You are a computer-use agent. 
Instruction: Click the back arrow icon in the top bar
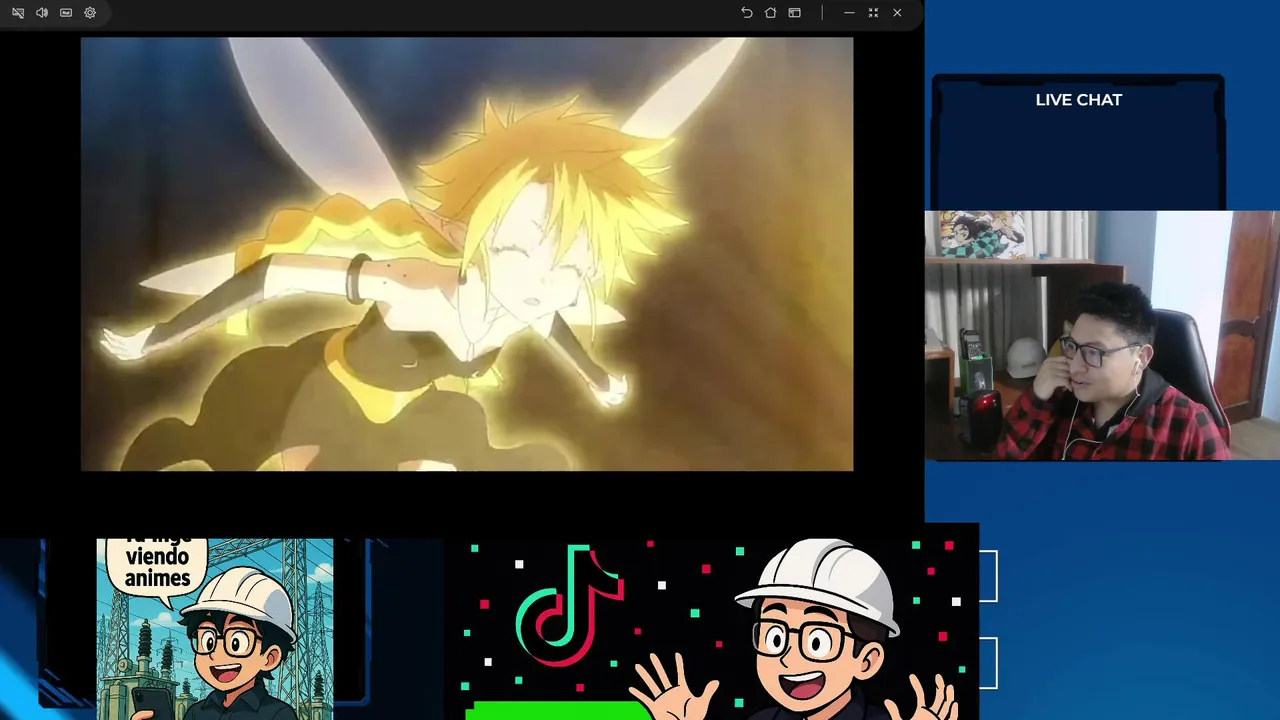tap(746, 13)
